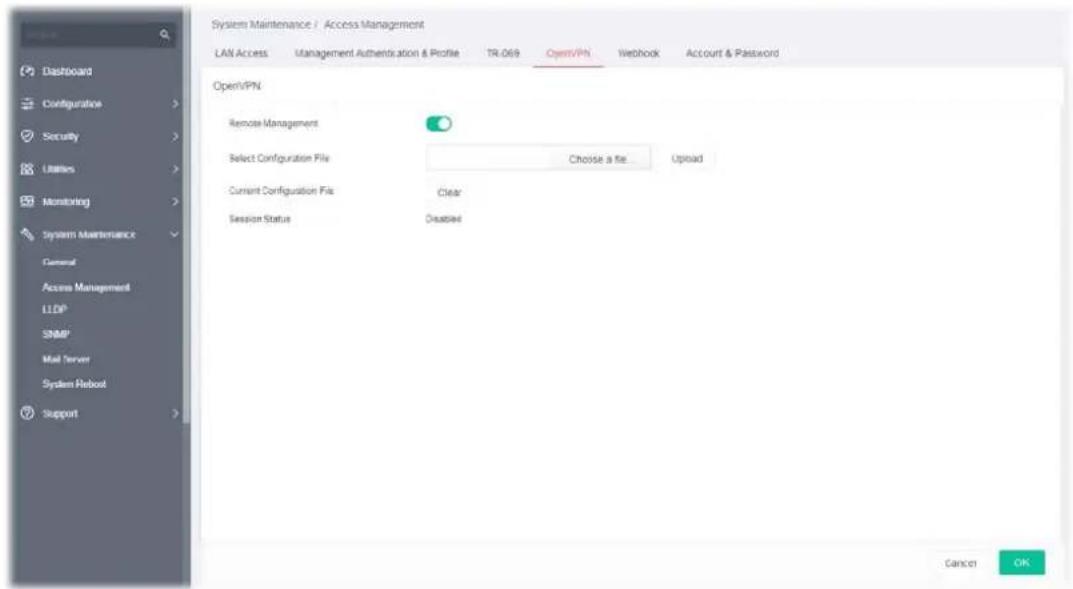The height and width of the screenshot is (589, 1073).
Task: Click the Select Configuration File label
Action: (x=279, y=158)
